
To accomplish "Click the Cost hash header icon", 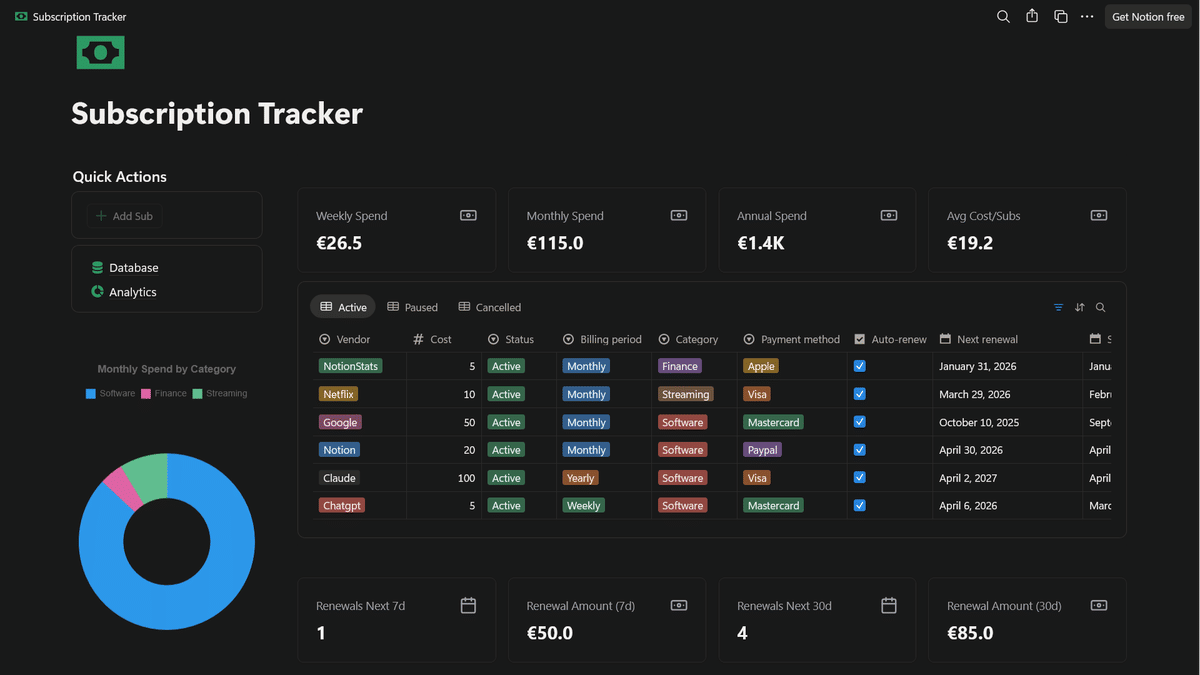I will tap(419, 339).
